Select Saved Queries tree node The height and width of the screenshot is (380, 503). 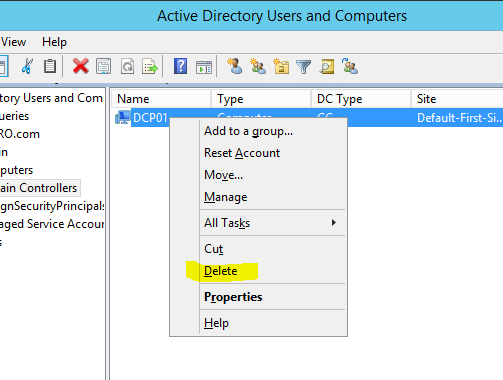click(14, 116)
